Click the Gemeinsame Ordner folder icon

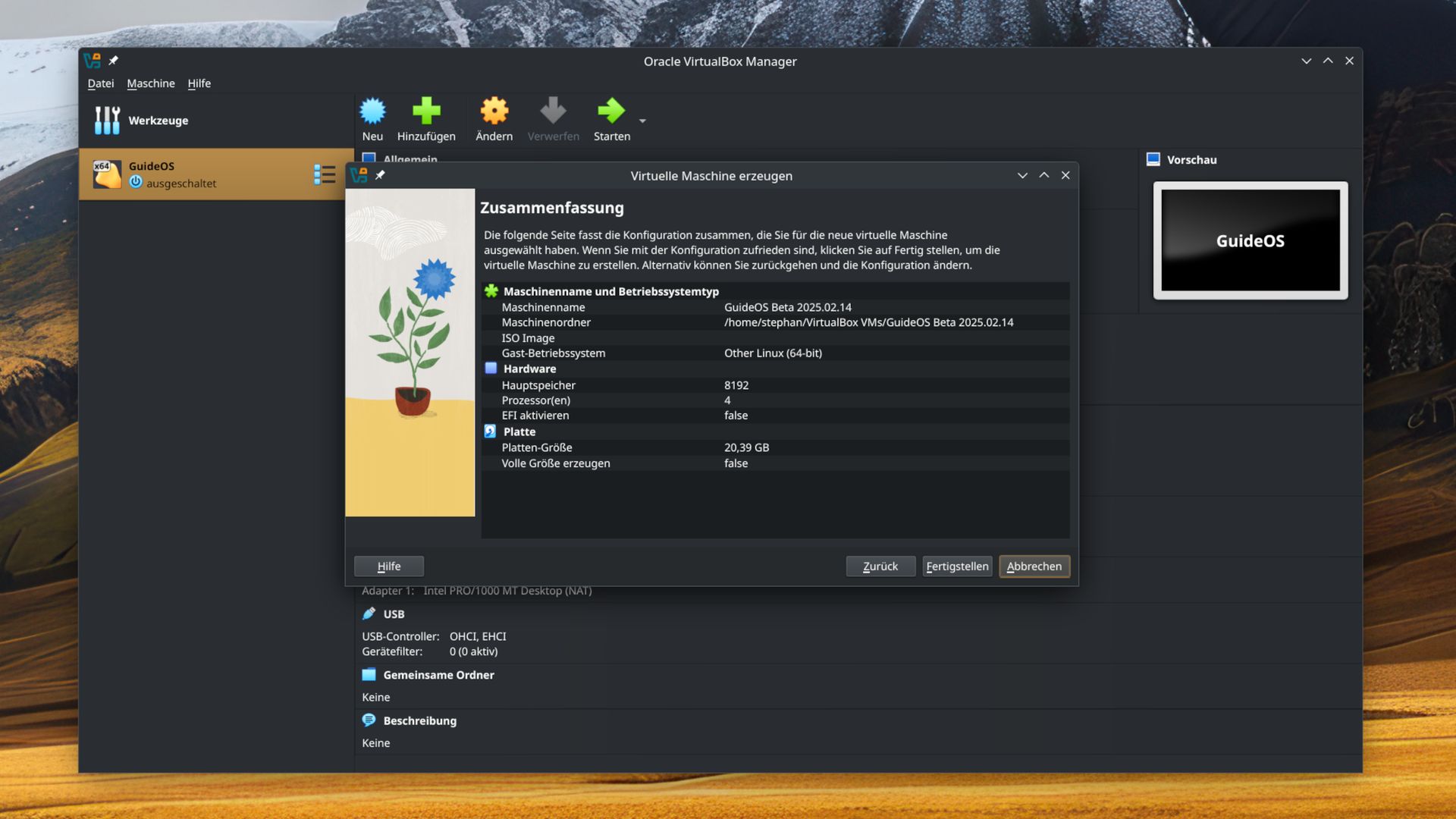(x=369, y=674)
